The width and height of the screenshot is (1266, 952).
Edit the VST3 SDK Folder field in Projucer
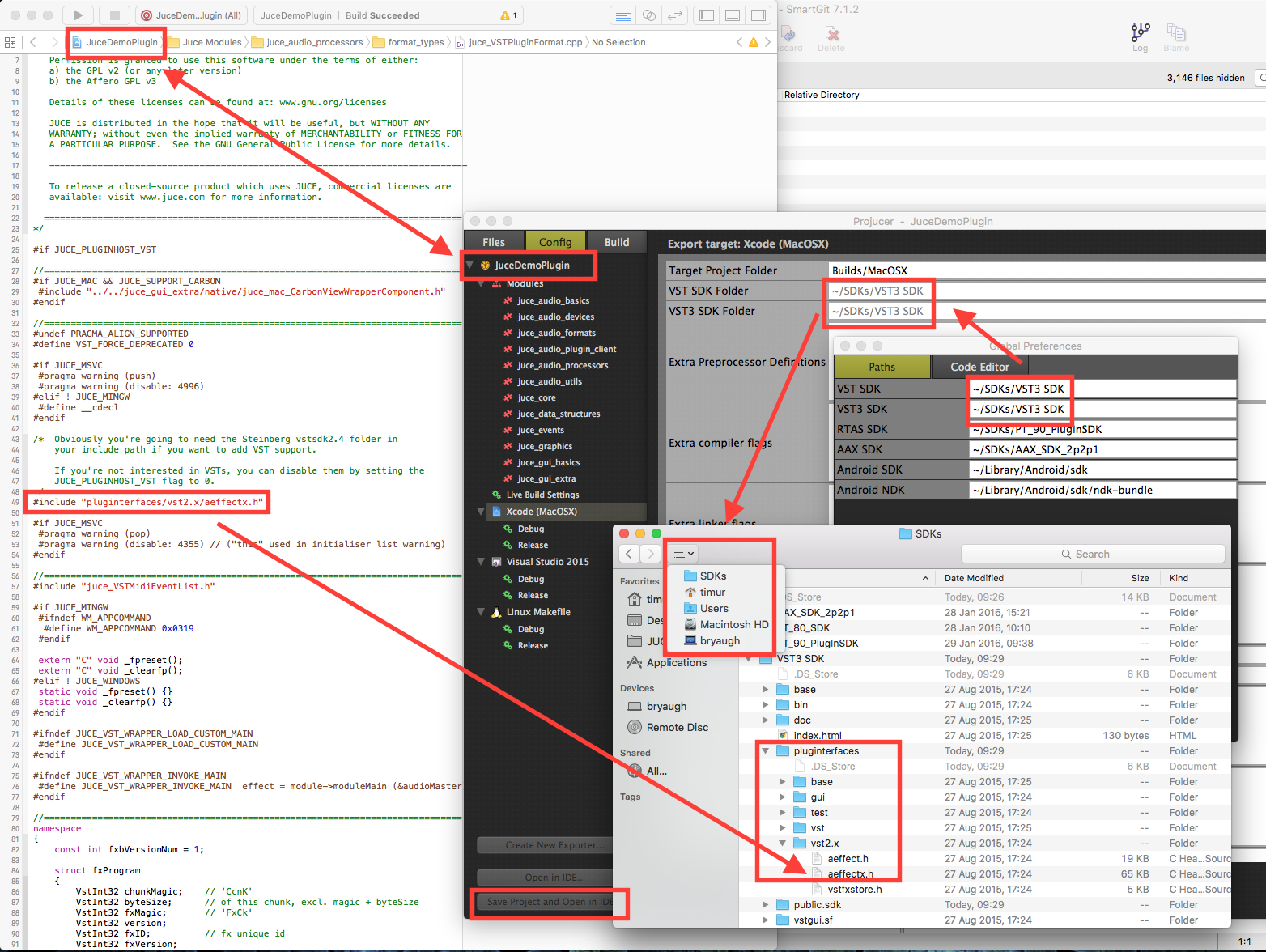click(x=1047, y=311)
